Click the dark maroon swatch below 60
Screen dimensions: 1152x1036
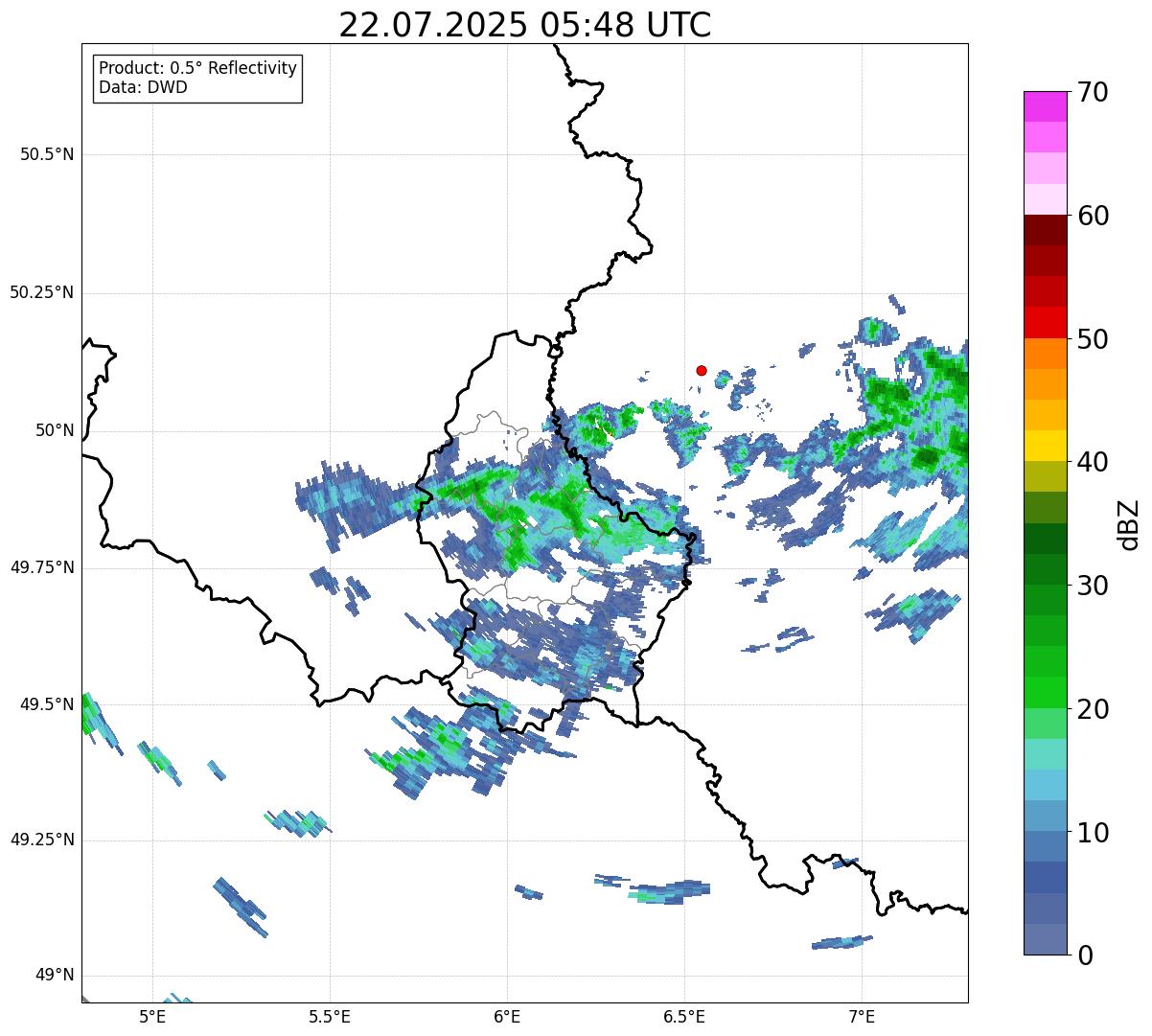tap(1045, 230)
